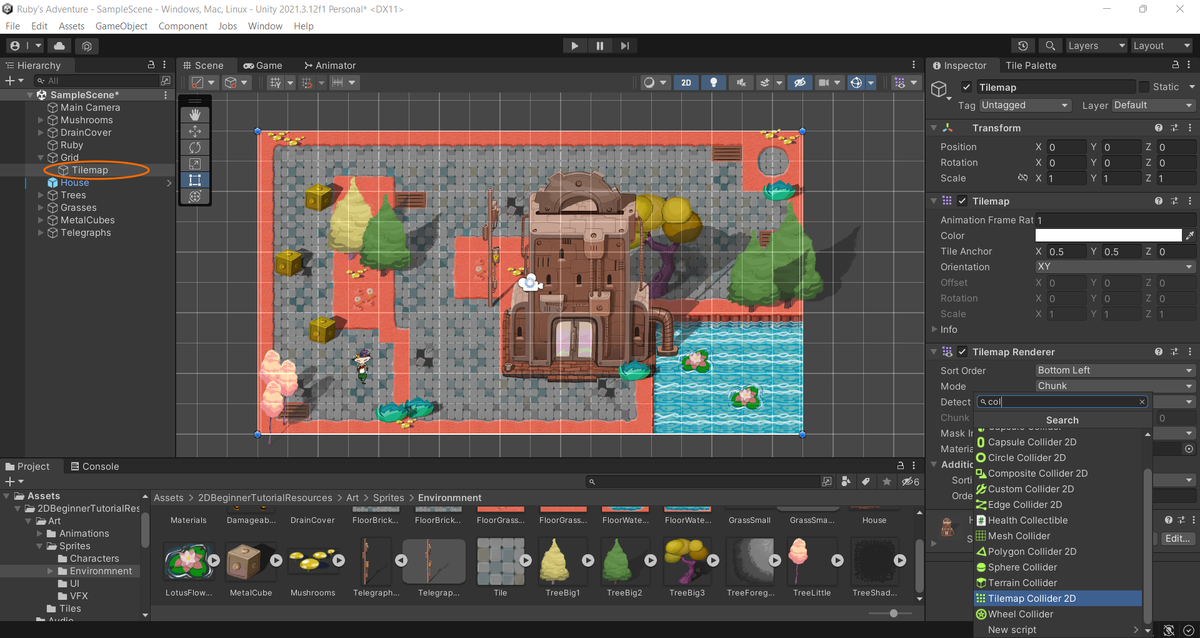
Task: Select Composite Collider 2D from list
Action: [x=1058, y=473]
